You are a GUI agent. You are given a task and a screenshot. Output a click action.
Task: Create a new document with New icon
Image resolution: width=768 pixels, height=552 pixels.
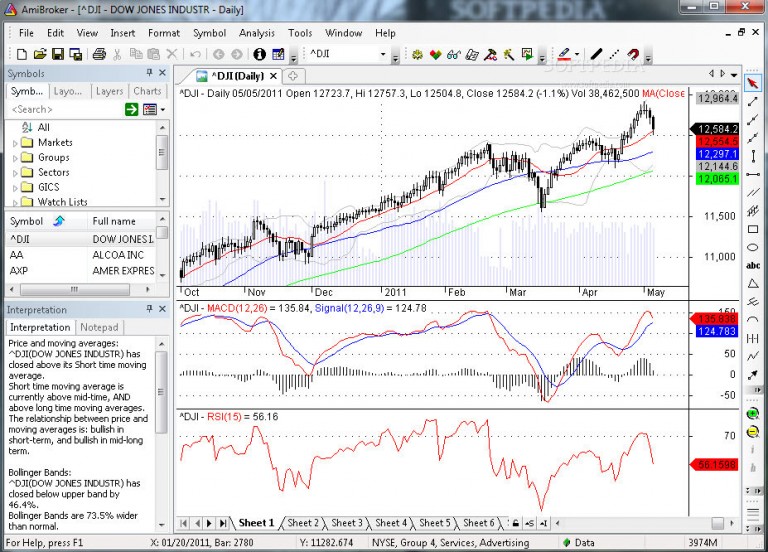point(22,54)
